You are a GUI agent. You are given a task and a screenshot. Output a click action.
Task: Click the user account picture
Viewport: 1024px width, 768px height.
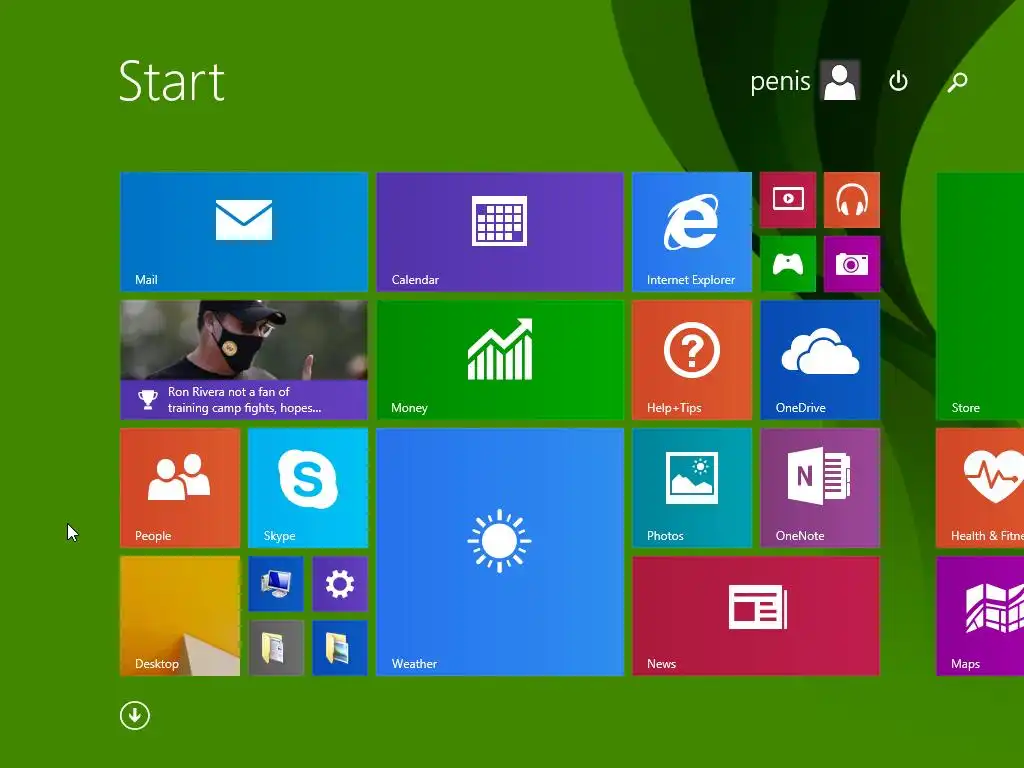point(840,80)
